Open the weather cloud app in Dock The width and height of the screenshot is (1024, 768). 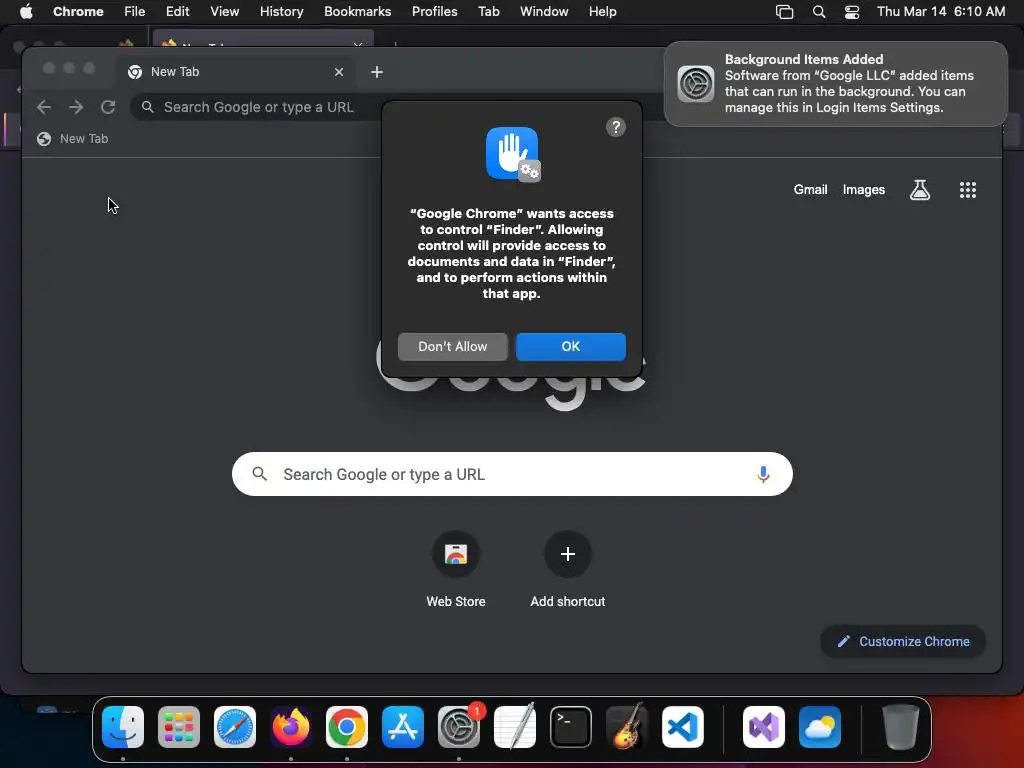820,727
